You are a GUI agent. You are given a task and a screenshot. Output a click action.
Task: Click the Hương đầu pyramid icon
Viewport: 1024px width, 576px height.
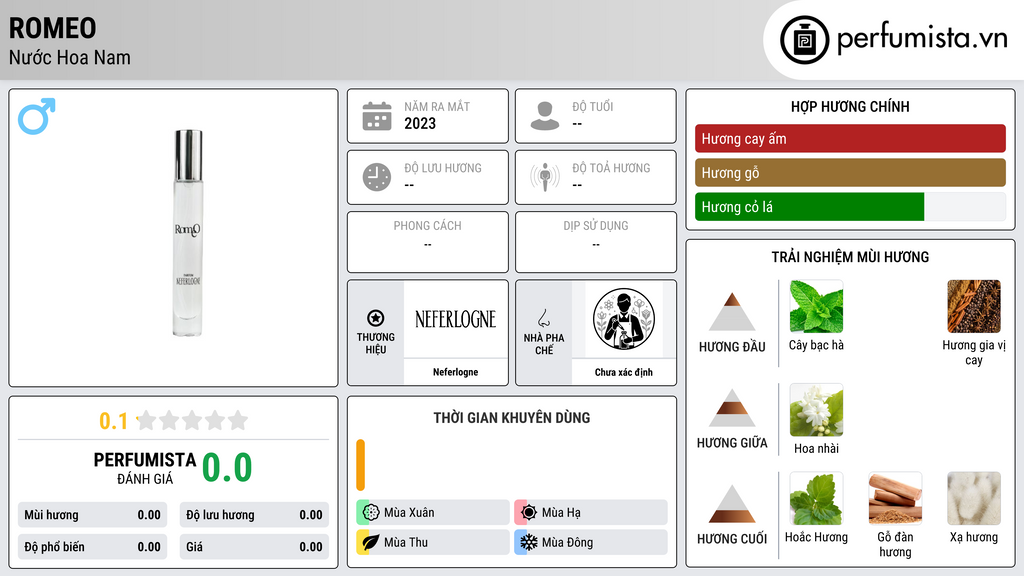coord(732,312)
